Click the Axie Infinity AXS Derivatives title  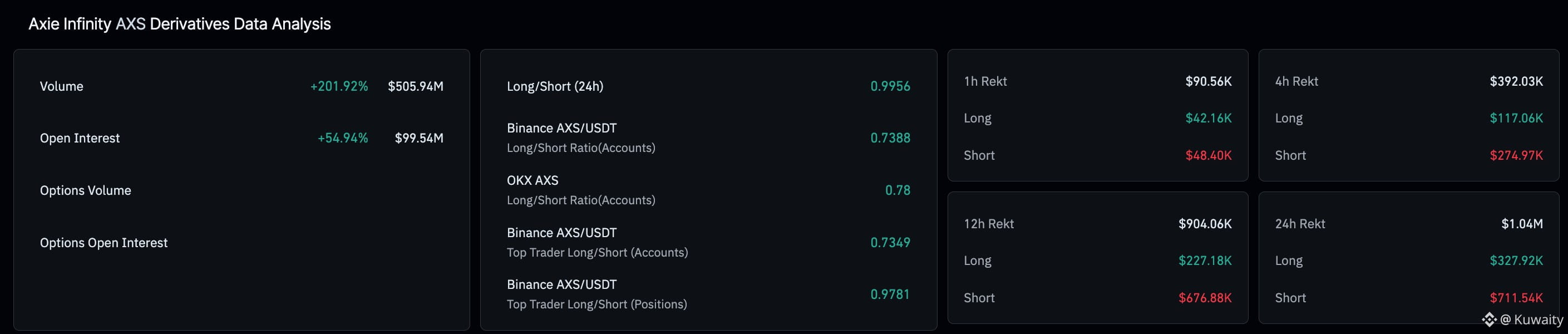pyautogui.click(x=180, y=24)
